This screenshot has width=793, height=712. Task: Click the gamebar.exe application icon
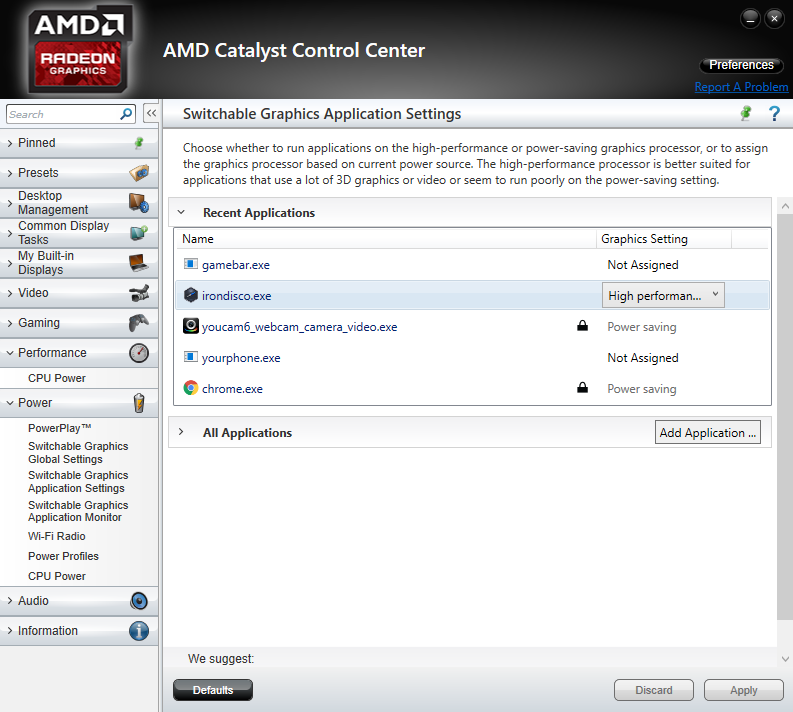point(191,264)
